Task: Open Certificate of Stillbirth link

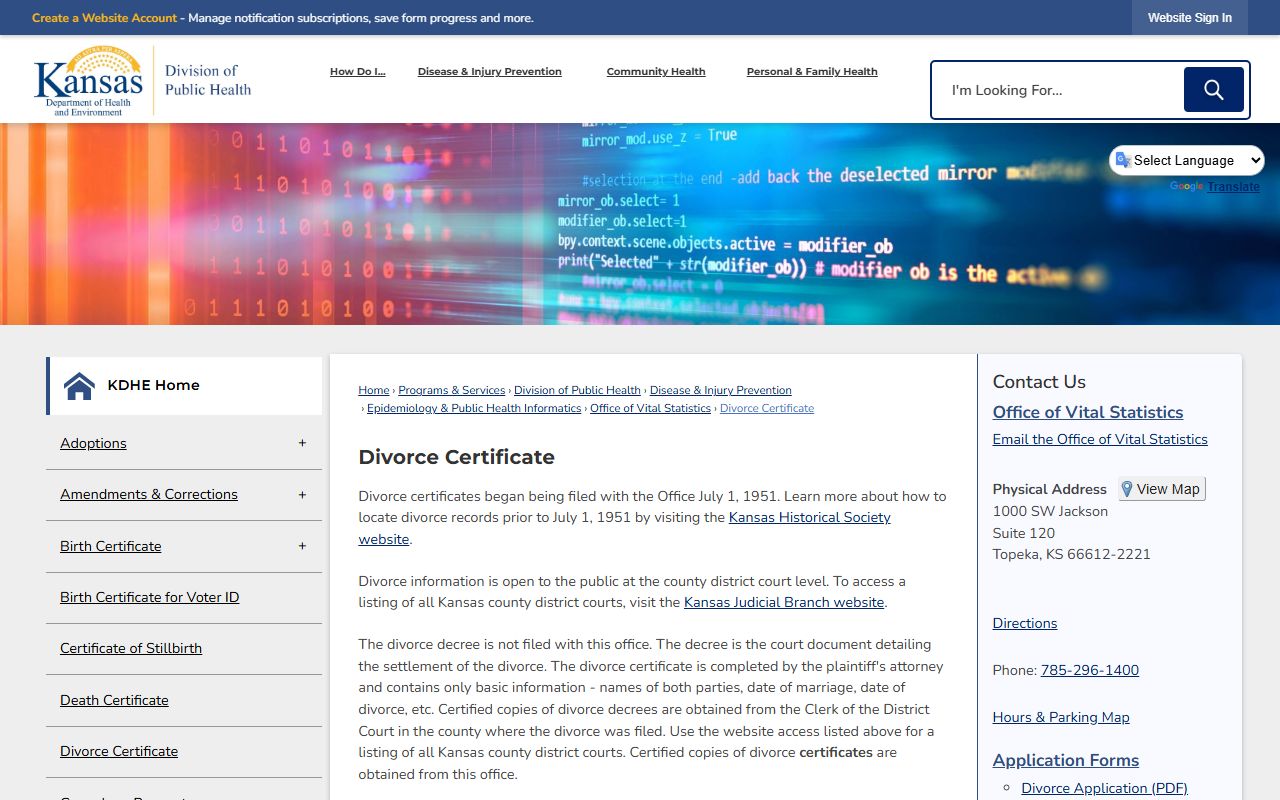Action: (x=131, y=648)
